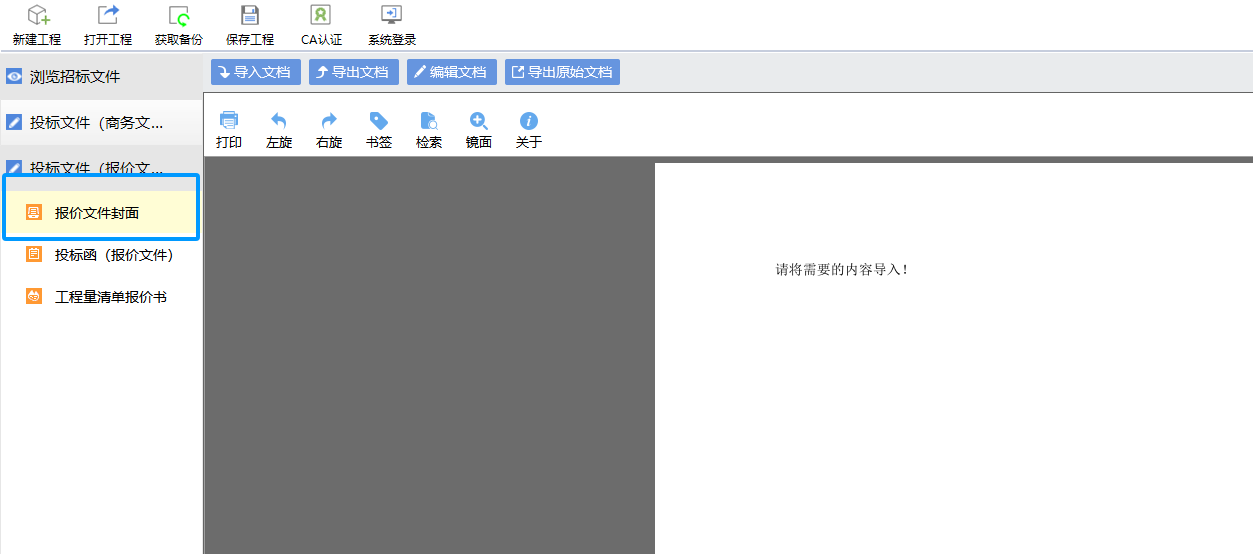
Task: Open bookmarks via 书签 icon
Action: click(379, 121)
